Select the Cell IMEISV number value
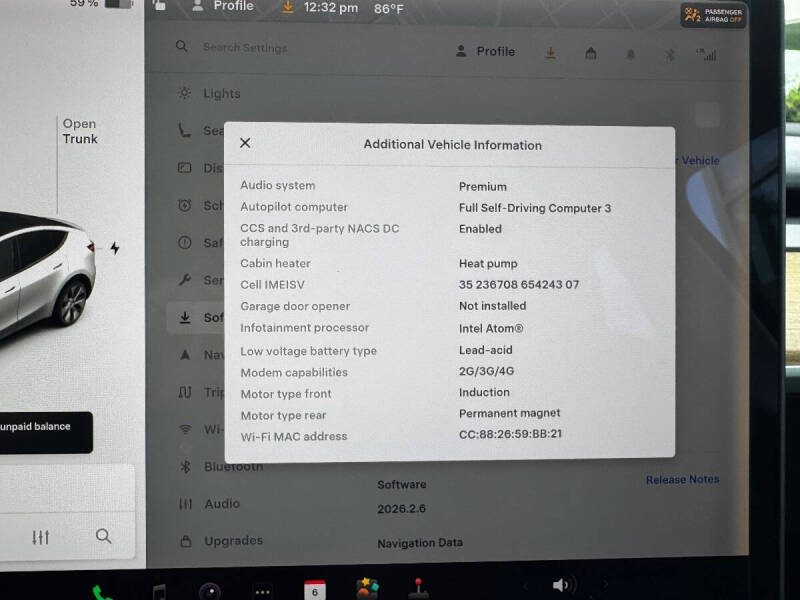Viewport: 800px width, 600px height. (x=519, y=285)
